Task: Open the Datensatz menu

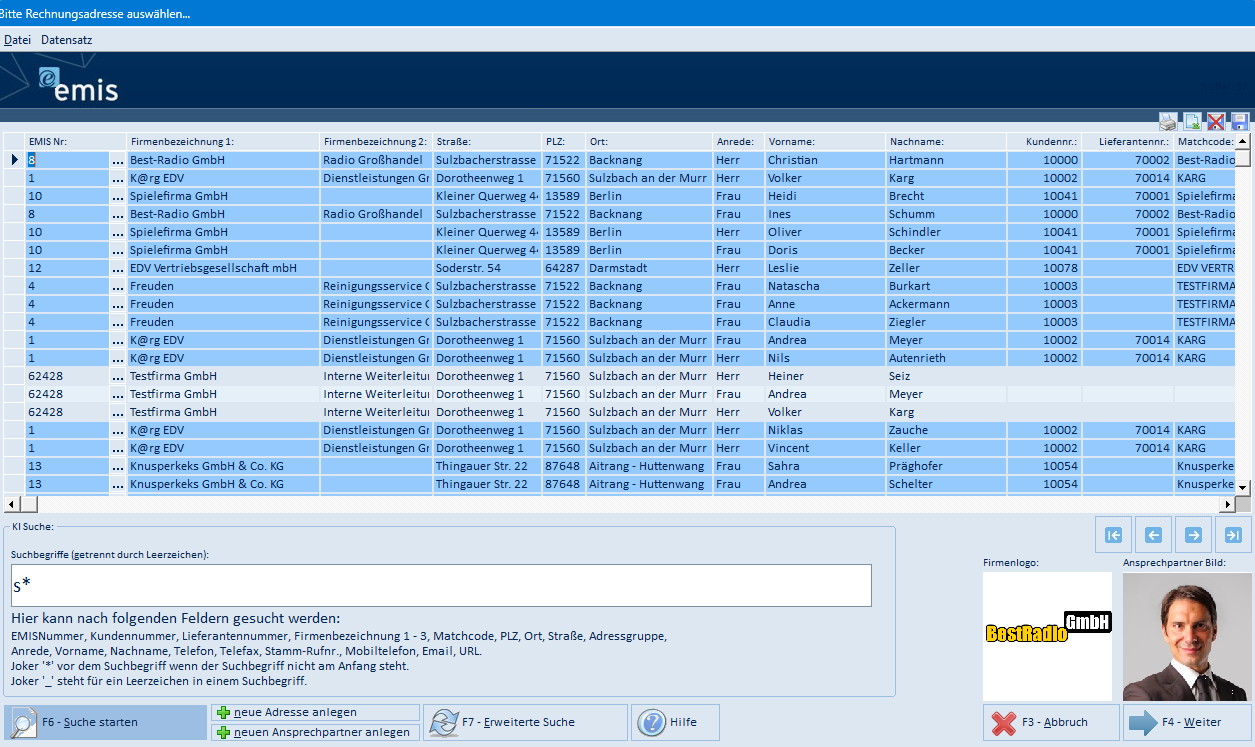Action: (67, 40)
